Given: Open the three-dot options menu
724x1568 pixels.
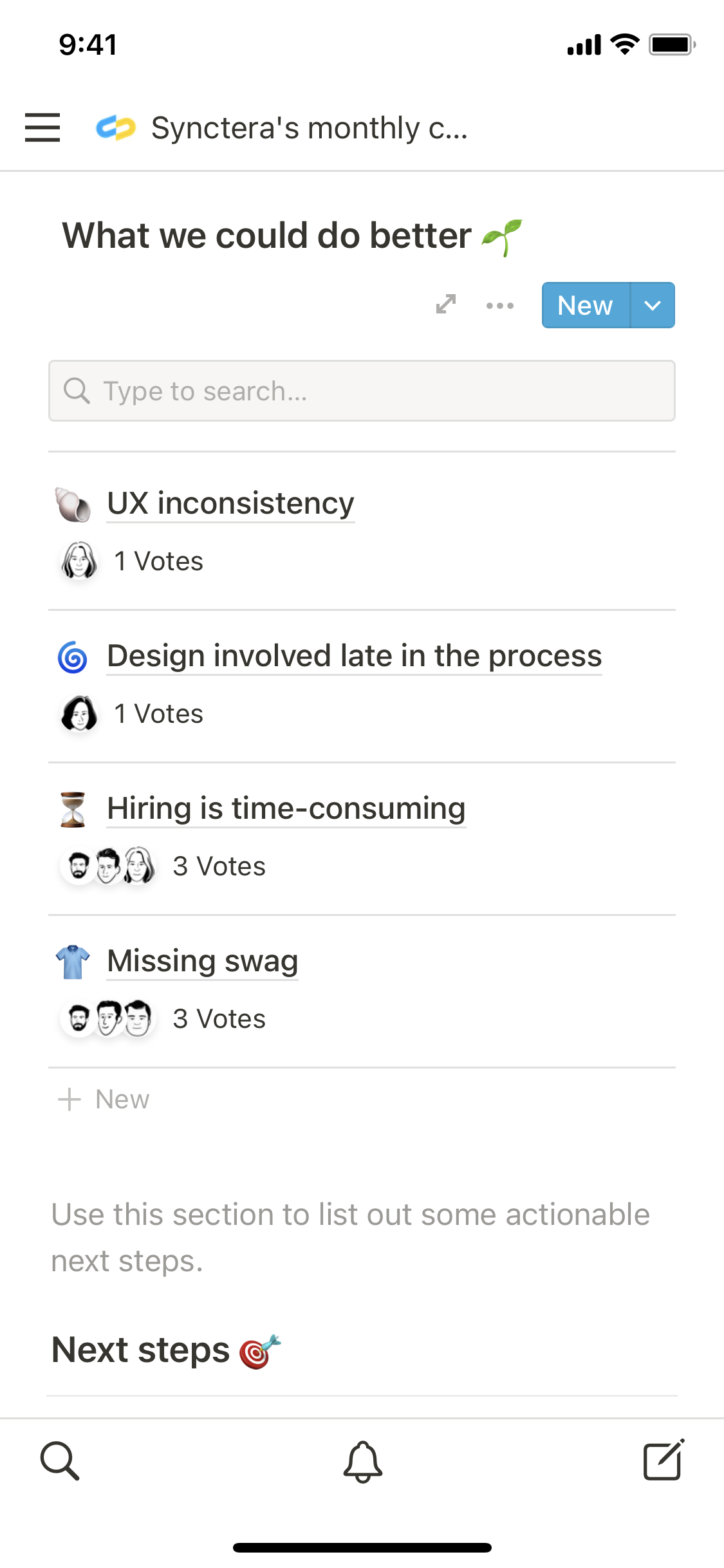Looking at the screenshot, I should point(500,305).
